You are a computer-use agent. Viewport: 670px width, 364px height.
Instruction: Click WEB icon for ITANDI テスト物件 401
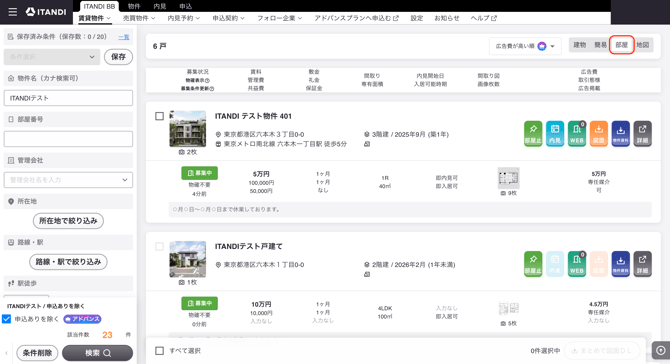pos(576,134)
